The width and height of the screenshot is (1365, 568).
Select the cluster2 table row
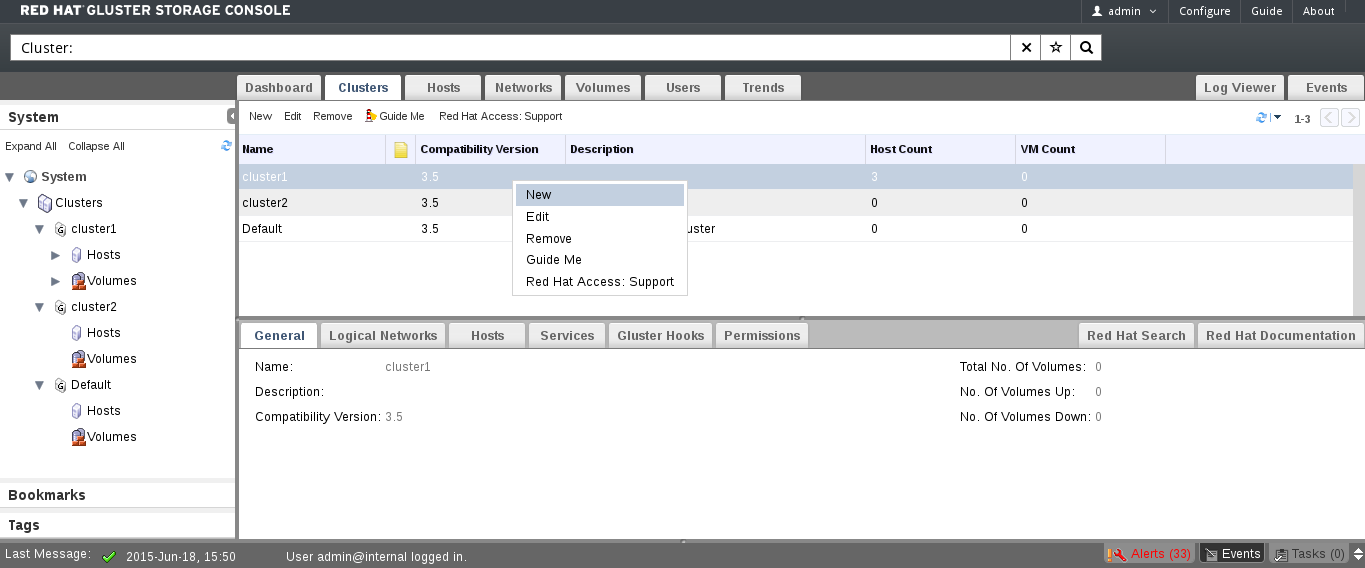click(795, 203)
